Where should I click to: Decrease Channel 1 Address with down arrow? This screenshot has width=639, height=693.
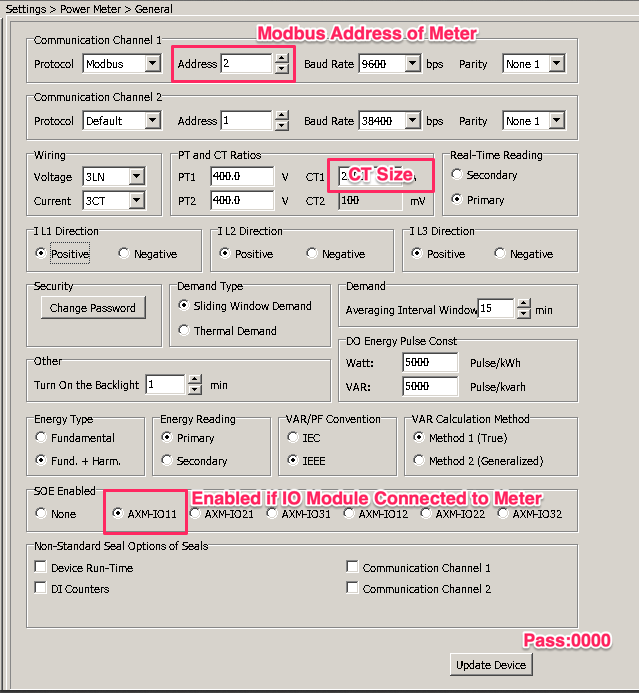tap(281, 69)
